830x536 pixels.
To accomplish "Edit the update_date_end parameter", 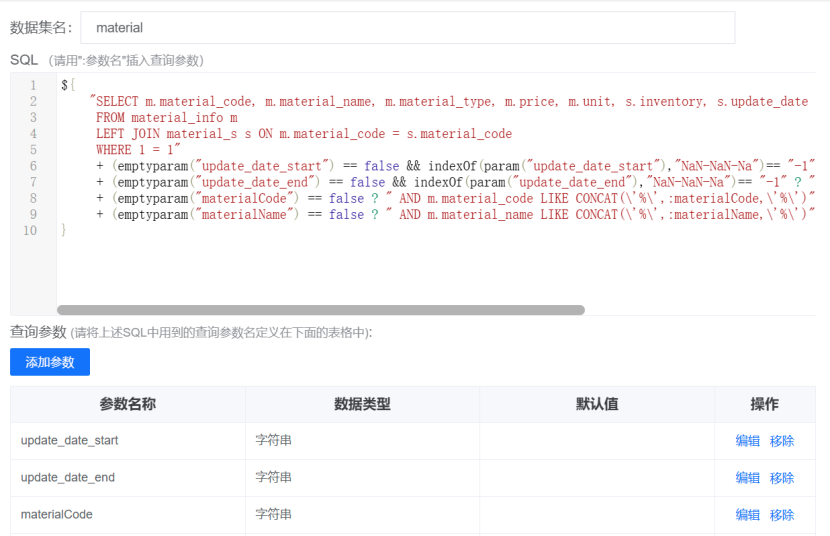I will (x=747, y=478).
